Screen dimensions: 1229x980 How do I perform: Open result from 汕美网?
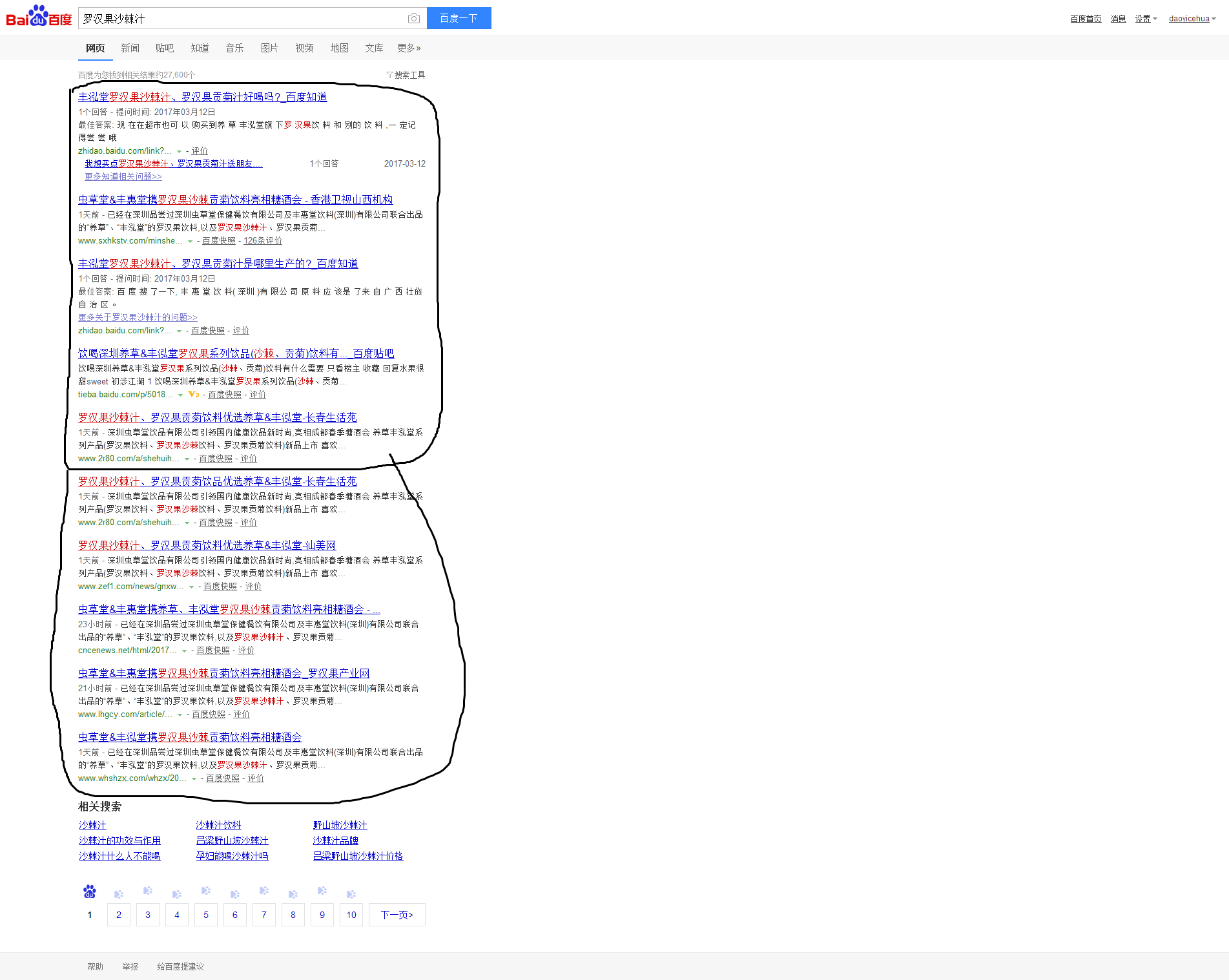point(207,545)
